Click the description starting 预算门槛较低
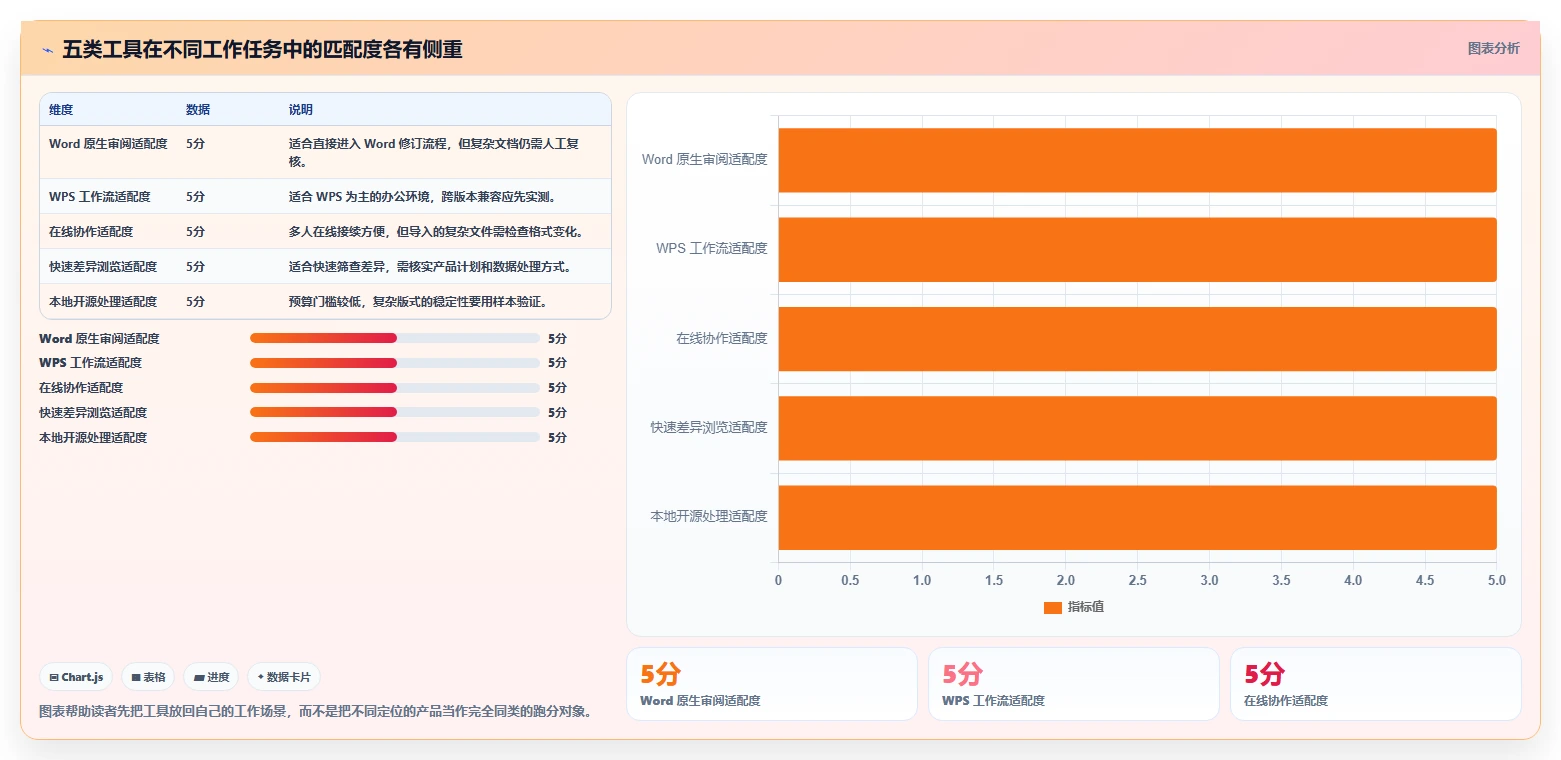 pos(418,302)
